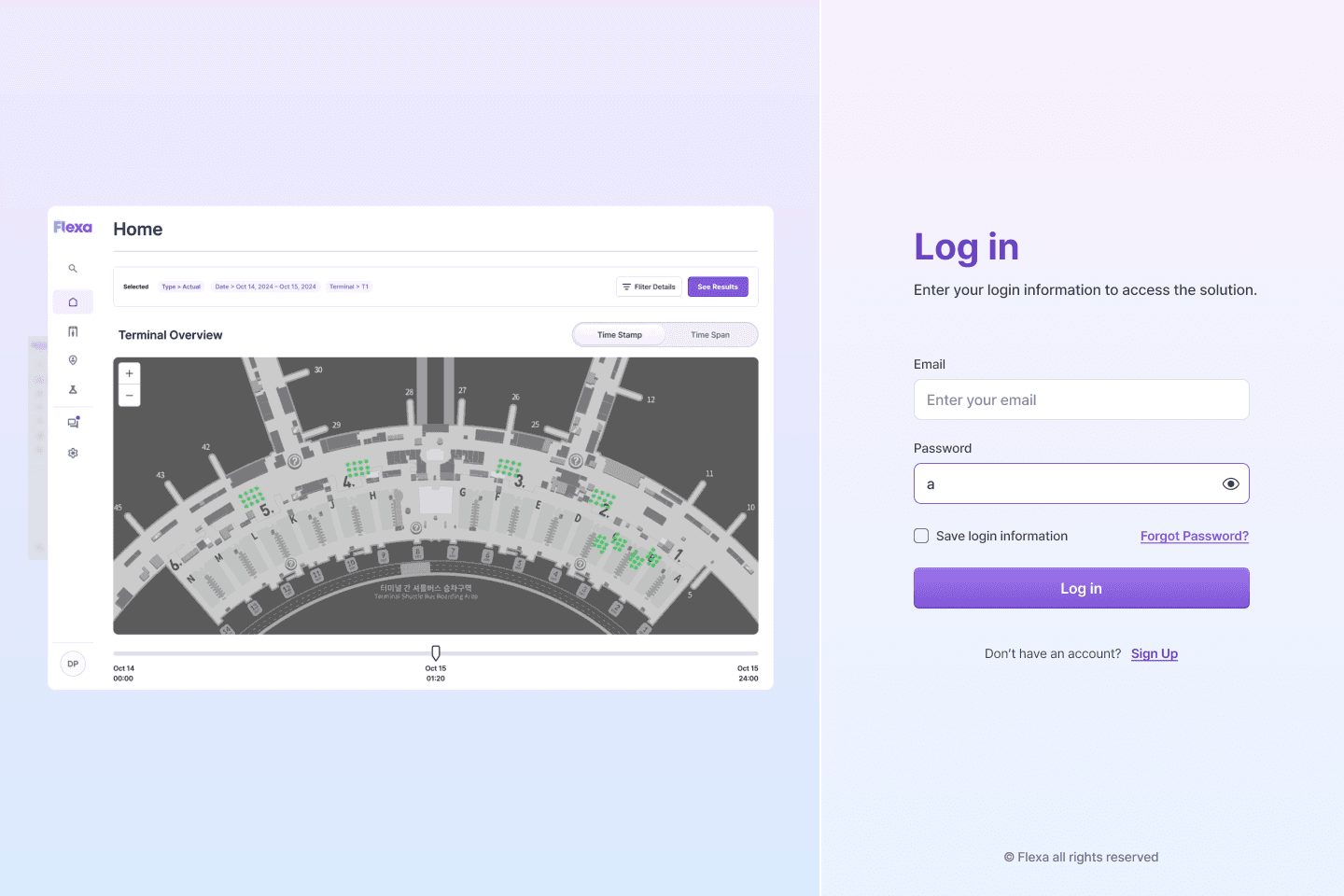Focus the Email input field

coord(1081,399)
